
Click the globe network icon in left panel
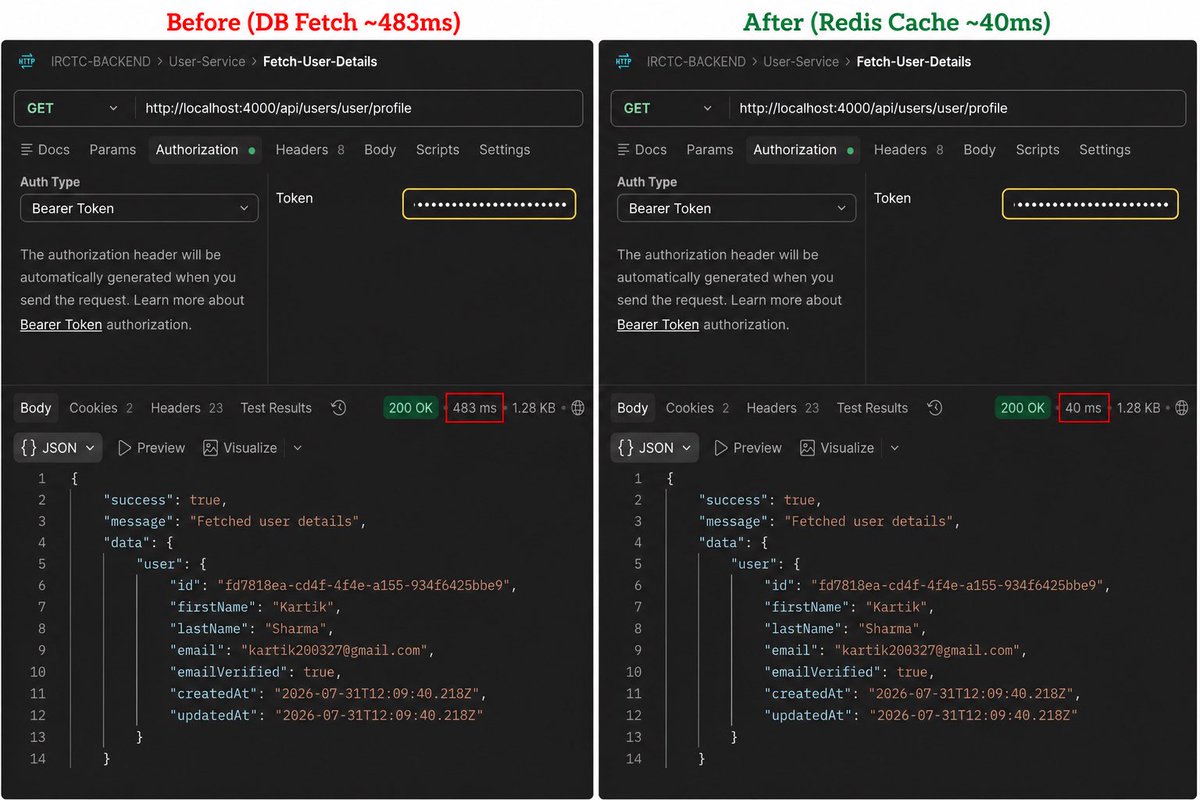pos(578,408)
